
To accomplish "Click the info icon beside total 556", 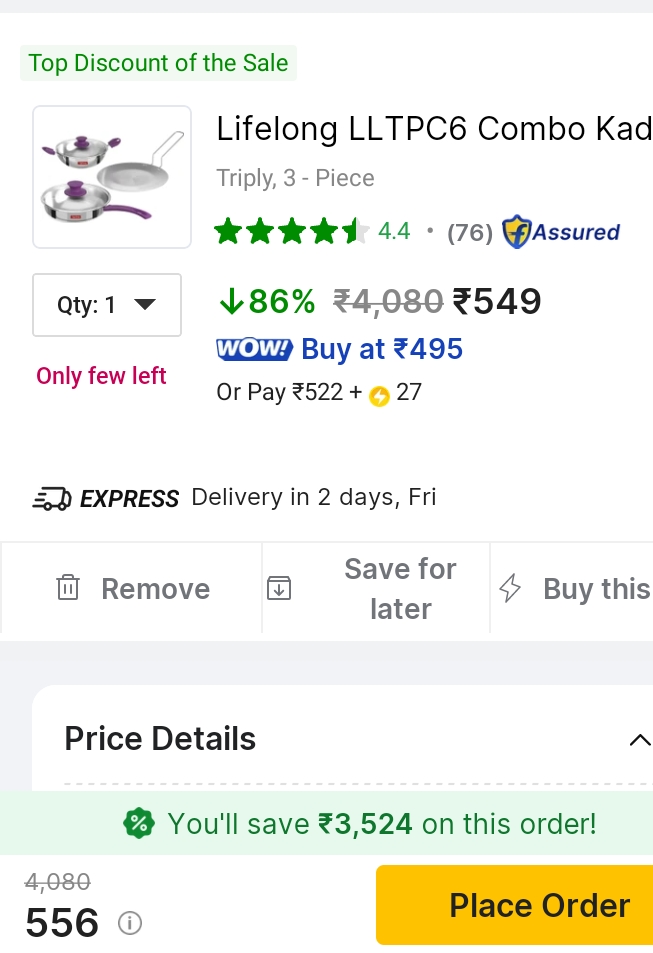I will click(129, 923).
